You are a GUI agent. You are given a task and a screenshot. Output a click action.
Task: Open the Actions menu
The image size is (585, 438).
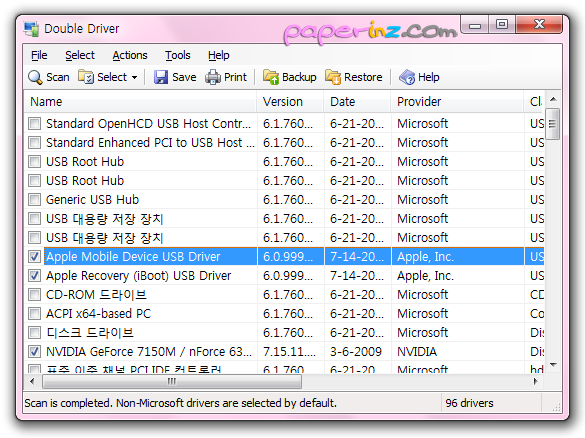pos(130,55)
